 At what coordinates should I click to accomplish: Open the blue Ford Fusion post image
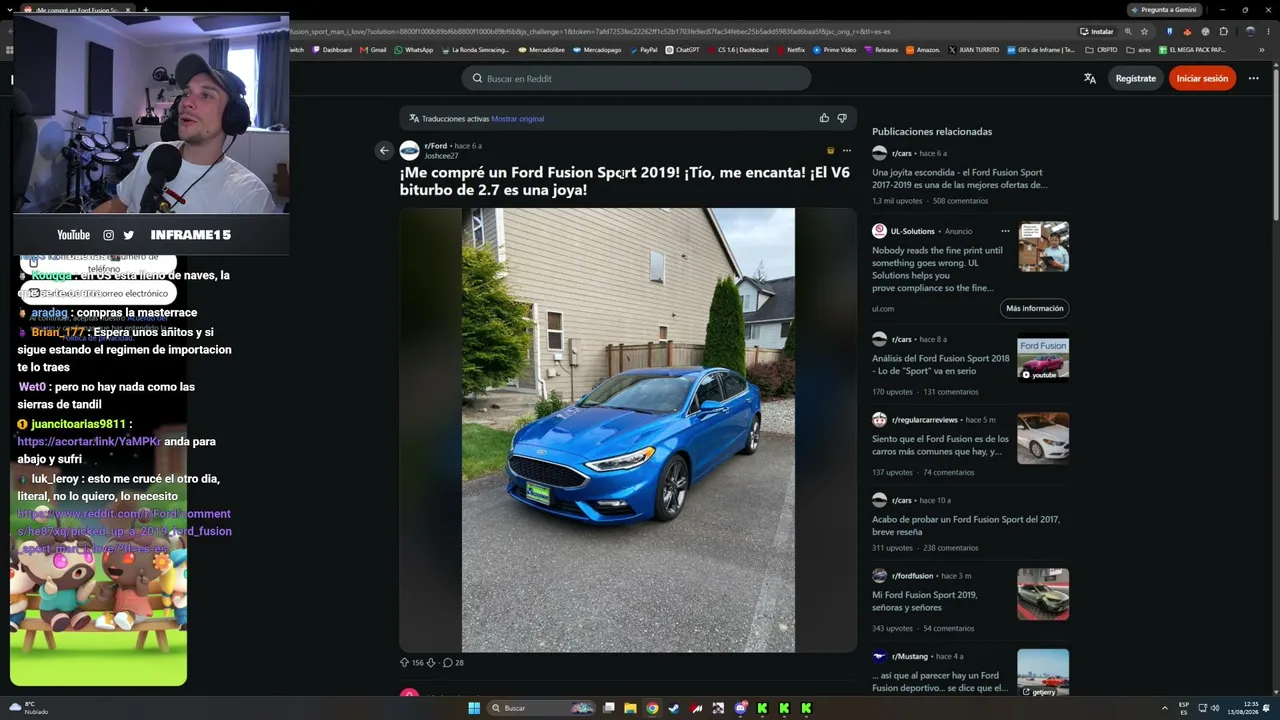point(628,430)
